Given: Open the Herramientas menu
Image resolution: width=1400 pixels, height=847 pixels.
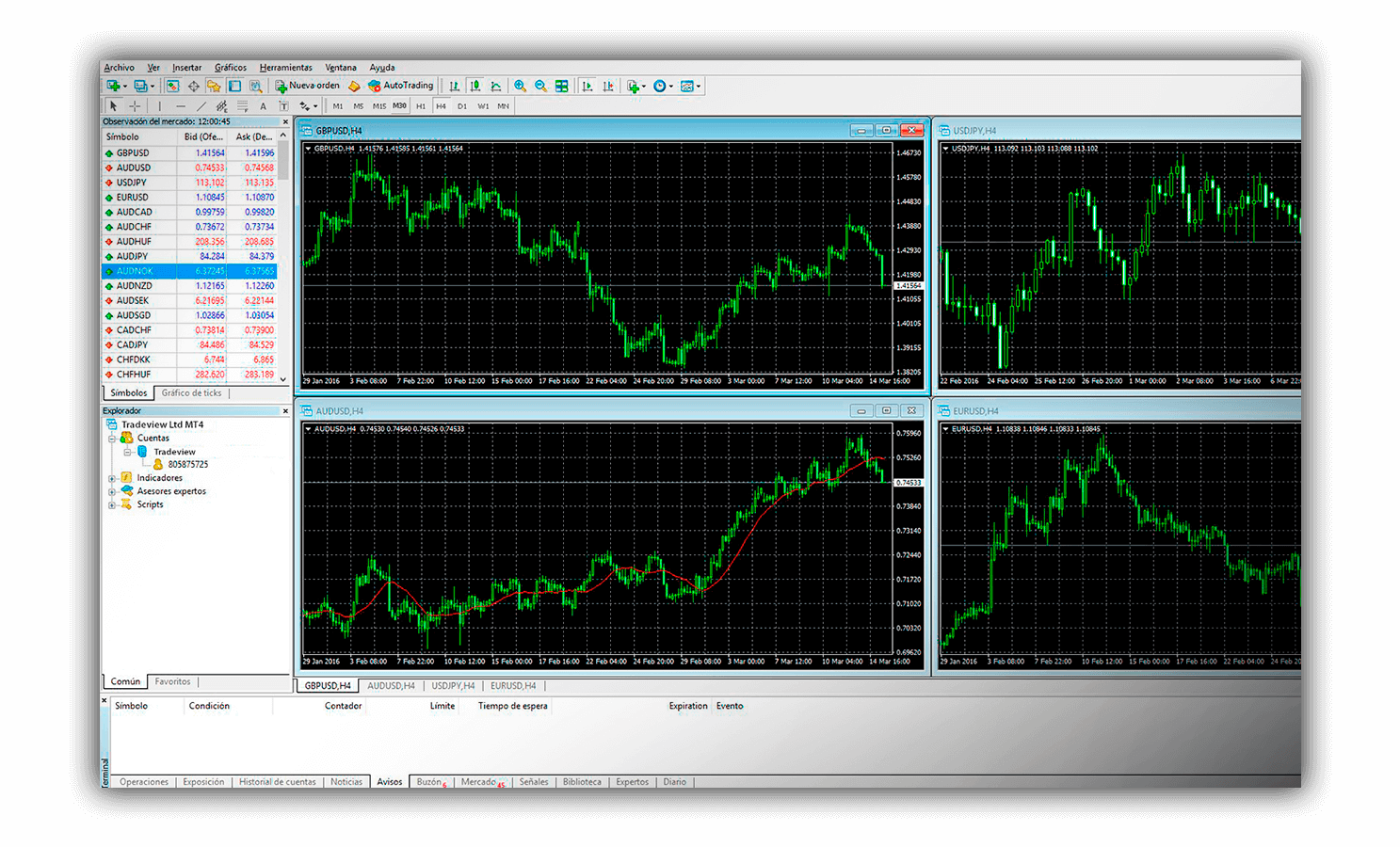Looking at the screenshot, I should click(285, 68).
